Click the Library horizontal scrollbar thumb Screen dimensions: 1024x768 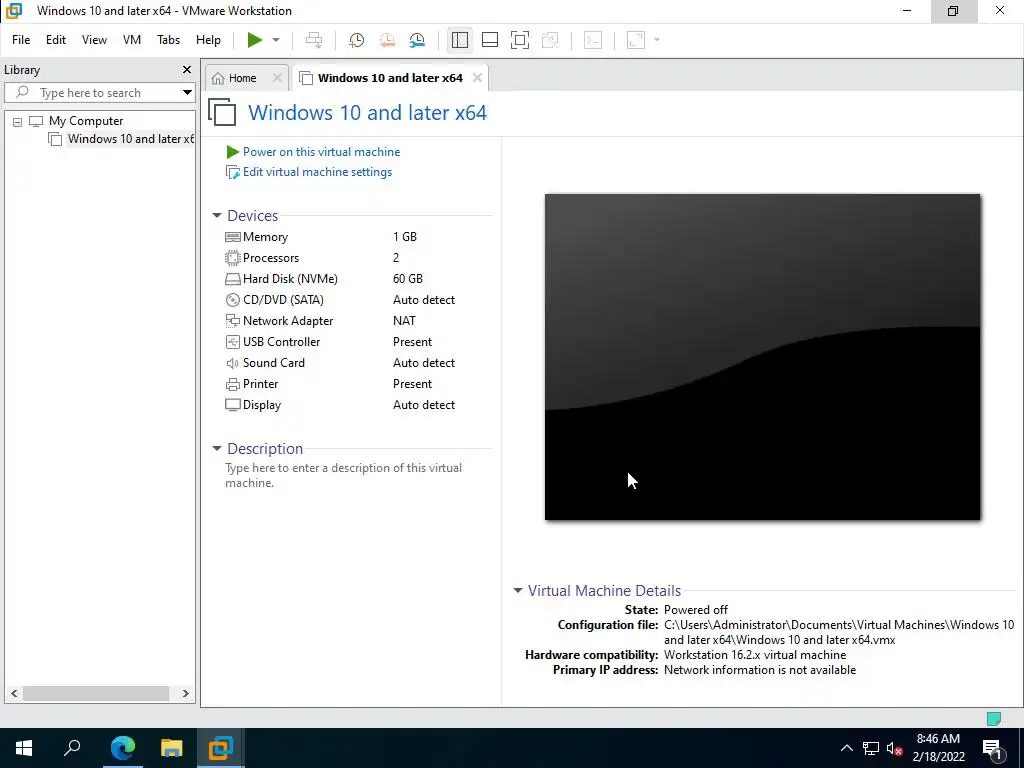(x=96, y=694)
